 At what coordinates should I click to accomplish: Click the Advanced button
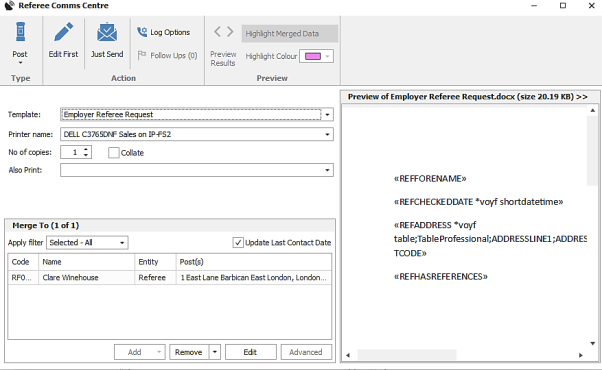point(306,352)
